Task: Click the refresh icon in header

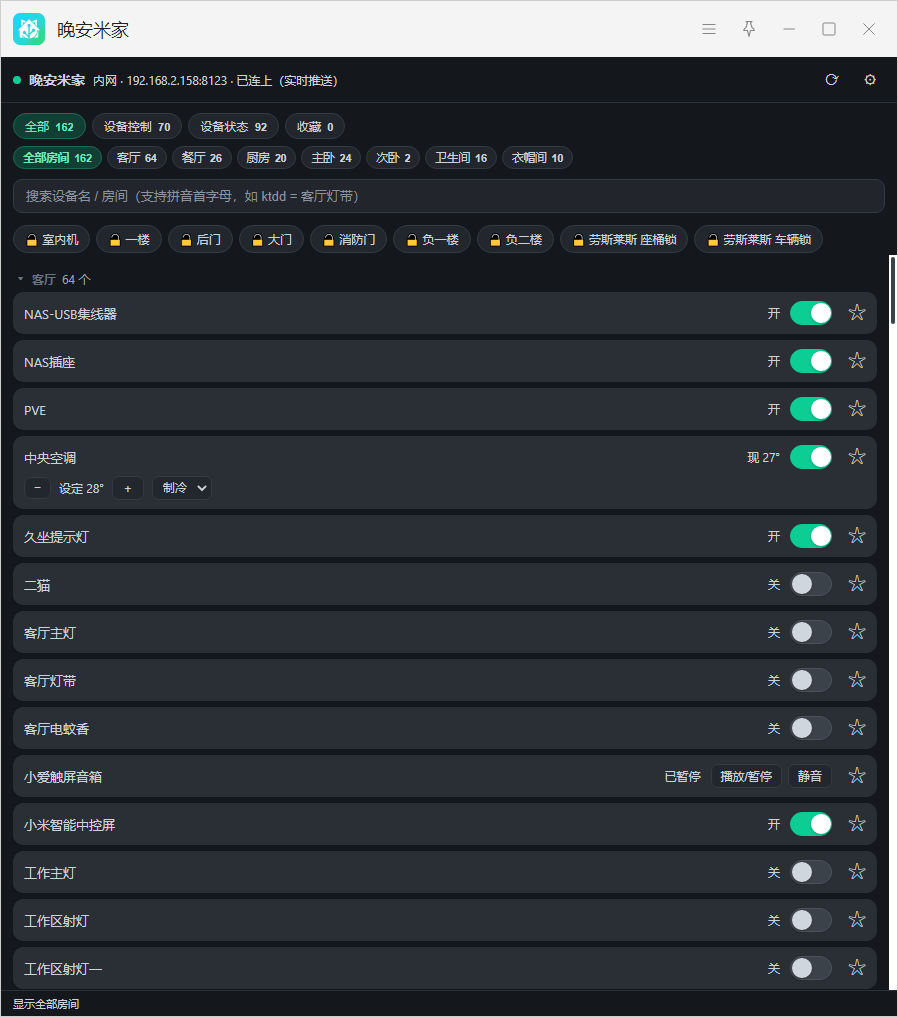Action: tap(832, 80)
